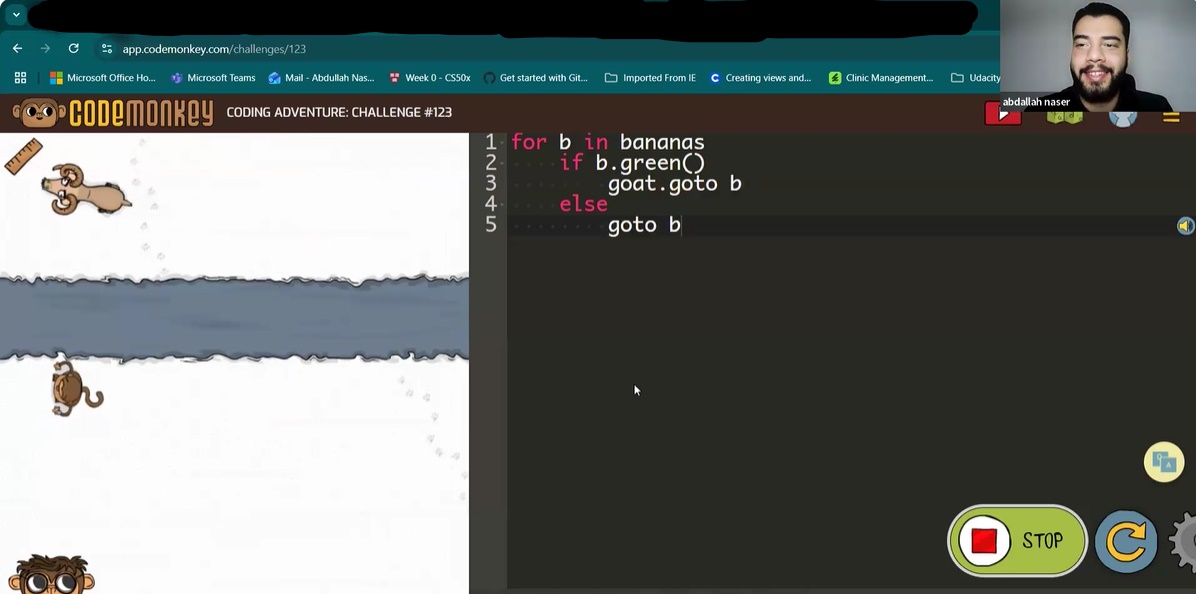
Task: Open Mail - Abdullah Nas bookmark
Action: coord(321,78)
